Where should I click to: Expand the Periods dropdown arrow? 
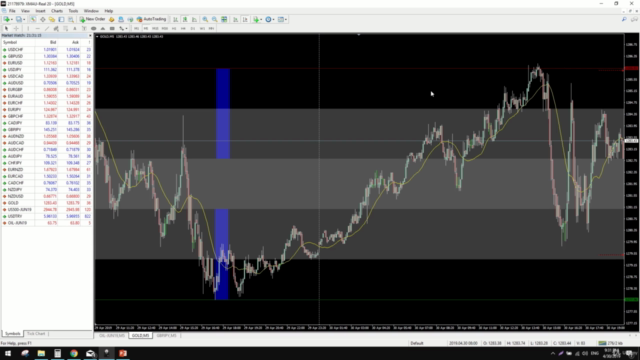pyautogui.click(x=273, y=19)
